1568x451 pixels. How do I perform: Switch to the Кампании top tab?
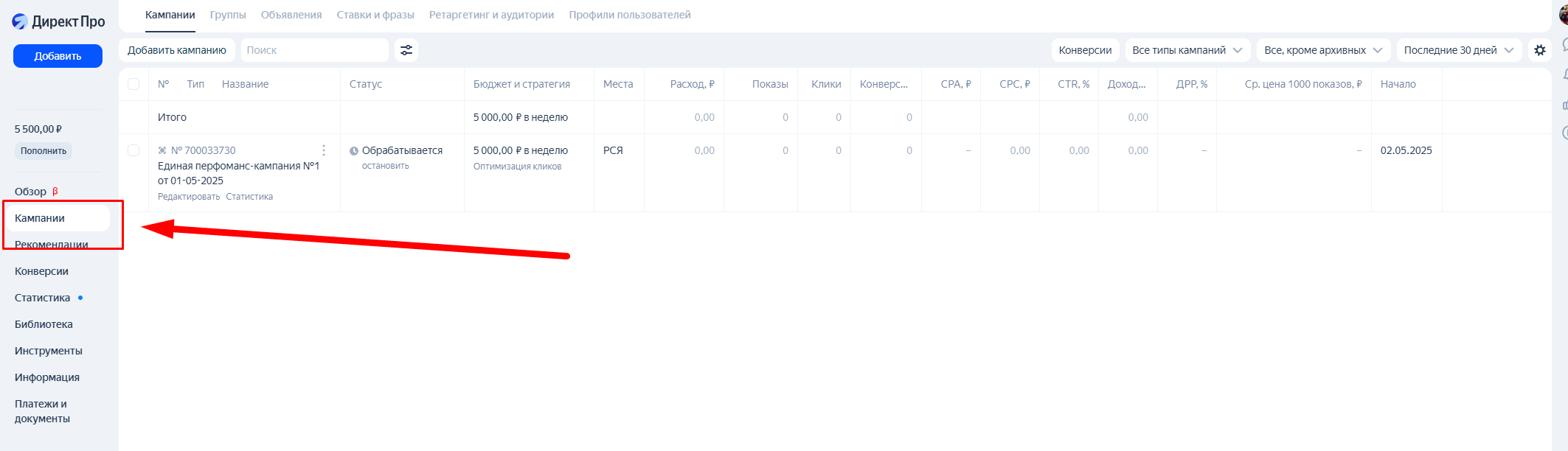[x=170, y=15]
